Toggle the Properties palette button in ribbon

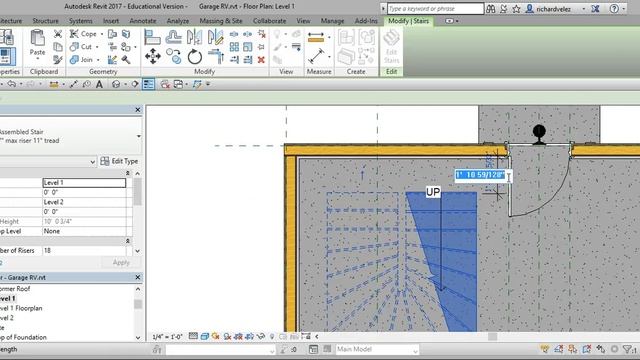tap(7, 56)
